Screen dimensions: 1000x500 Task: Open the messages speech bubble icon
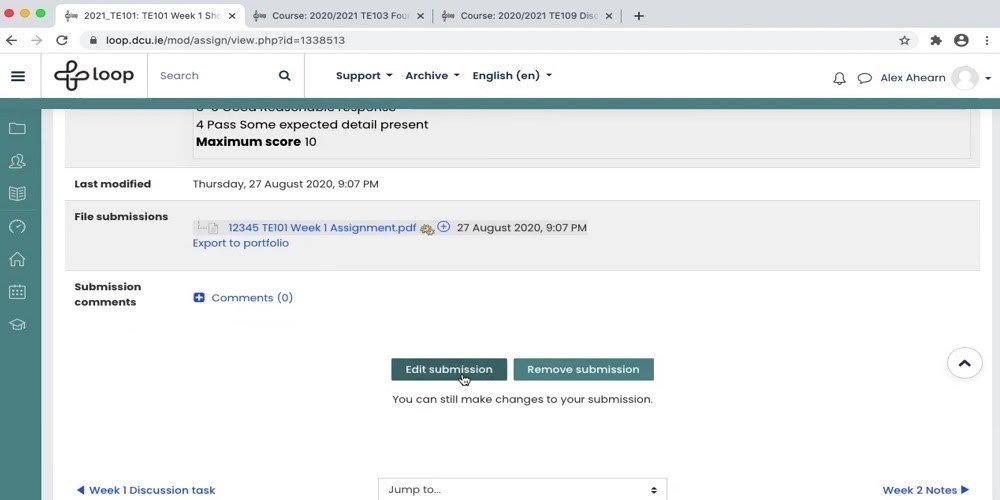tap(864, 78)
